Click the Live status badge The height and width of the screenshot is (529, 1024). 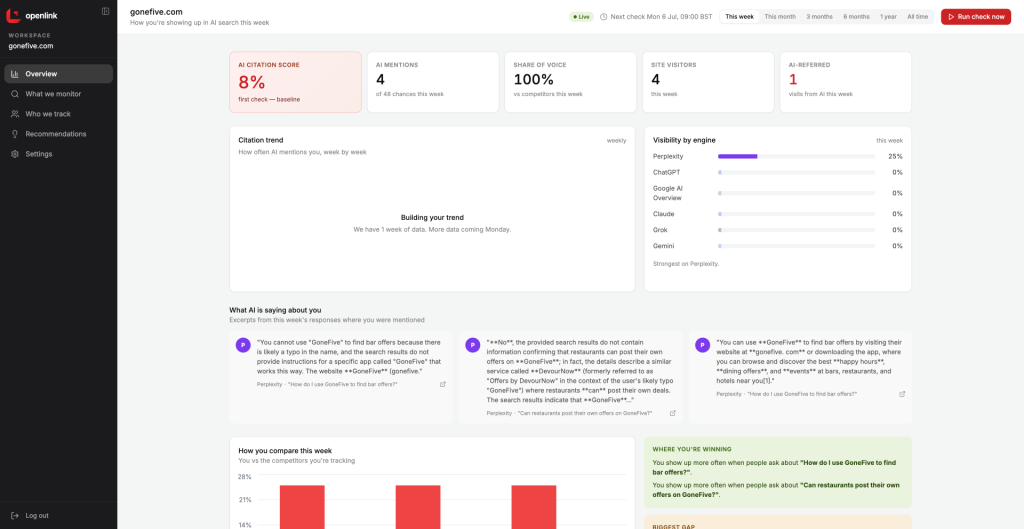click(581, 17)
